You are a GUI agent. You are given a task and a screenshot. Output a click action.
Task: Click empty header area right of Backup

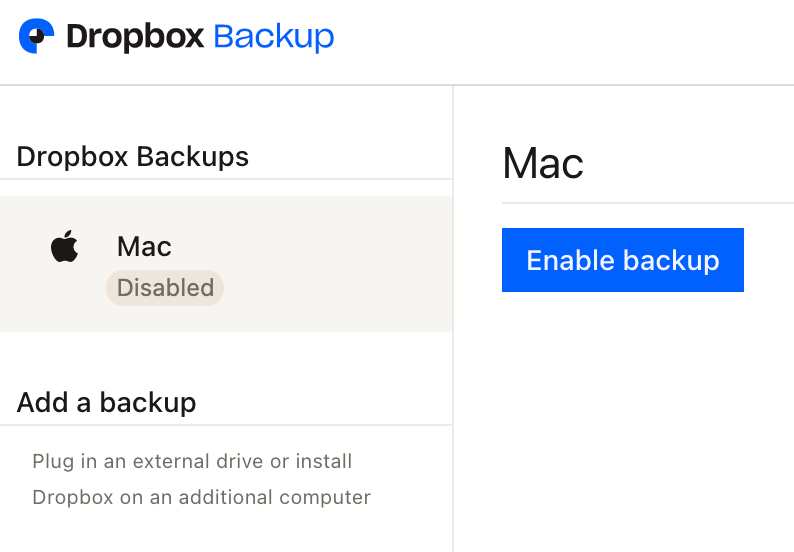tap(560, 40)
